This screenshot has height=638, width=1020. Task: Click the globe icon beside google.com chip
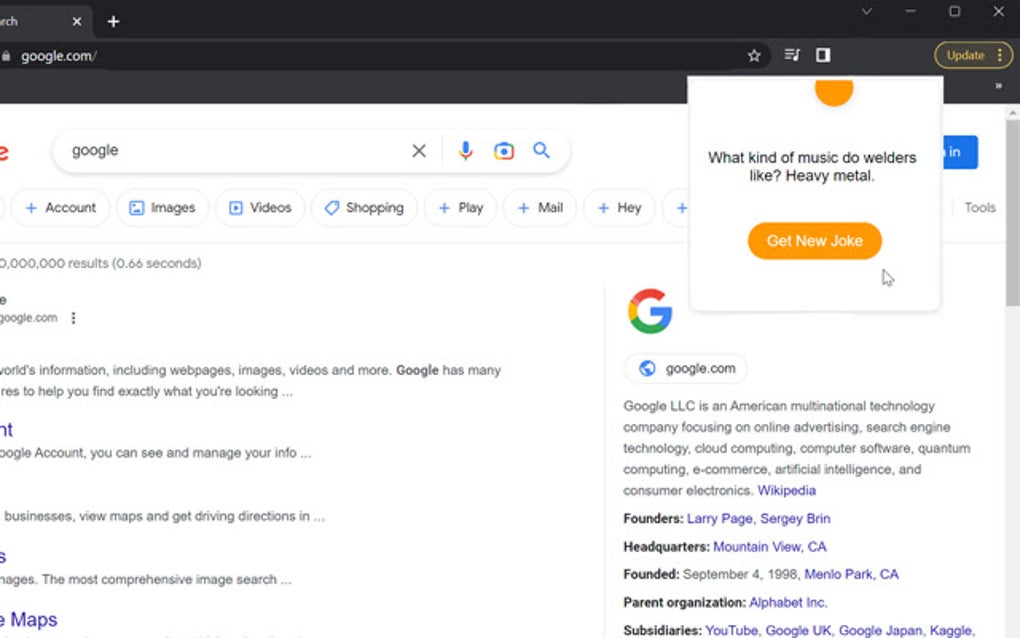click(647, 368)
